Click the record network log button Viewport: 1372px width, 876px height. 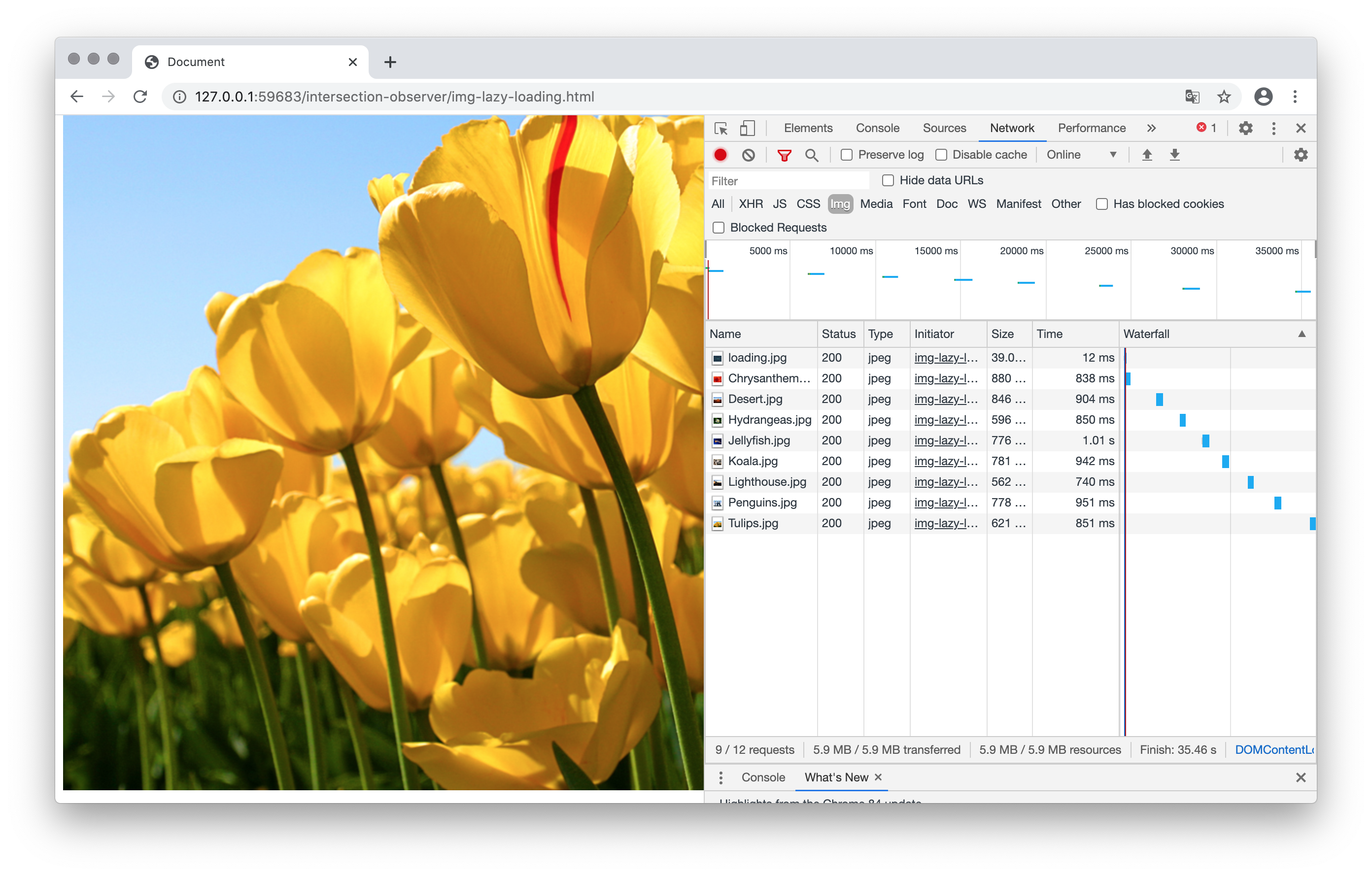720,155
